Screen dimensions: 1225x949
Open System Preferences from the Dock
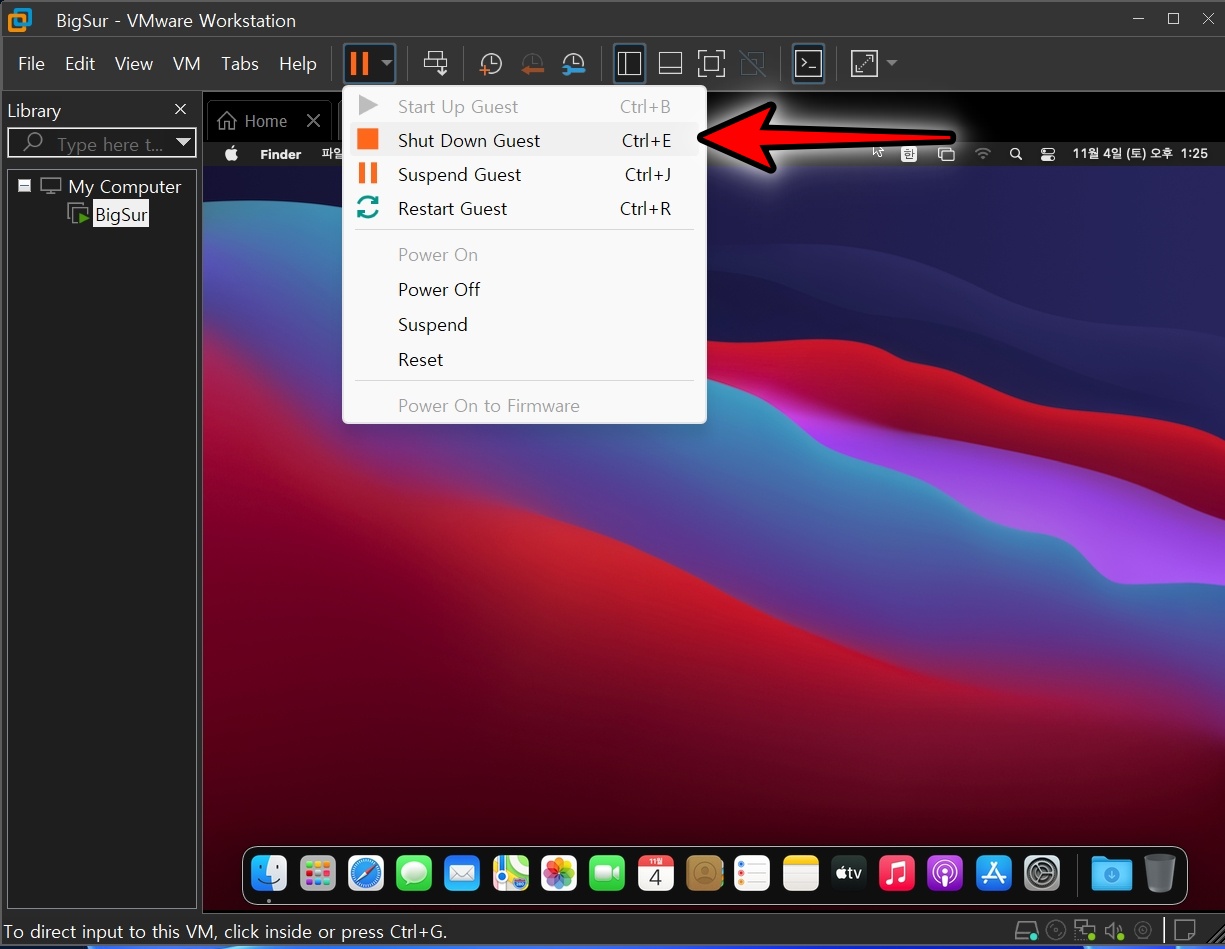click(x=1042, y=874)
